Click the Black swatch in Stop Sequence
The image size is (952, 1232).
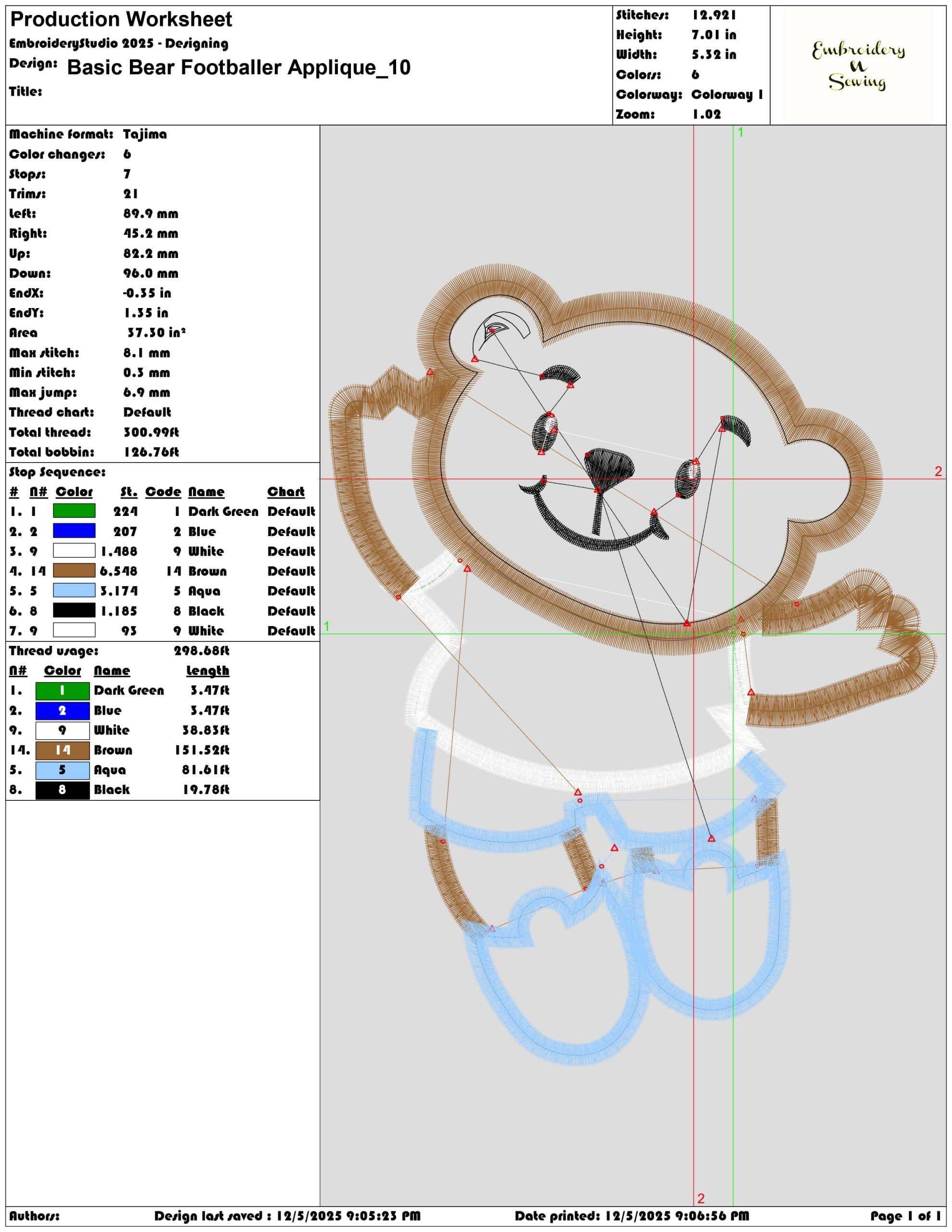coord(74,610)
